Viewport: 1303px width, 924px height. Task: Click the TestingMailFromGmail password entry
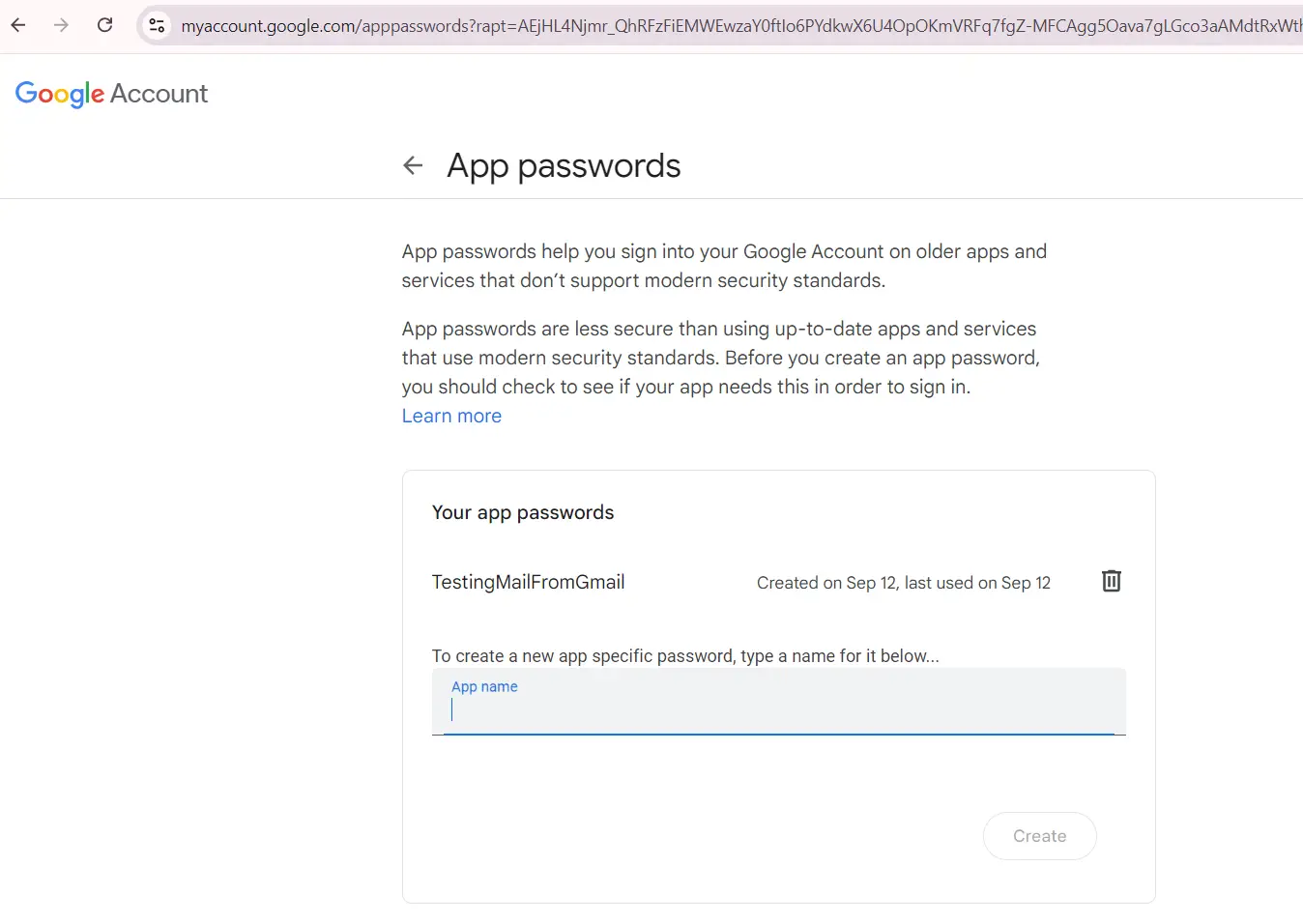[528, 582]
